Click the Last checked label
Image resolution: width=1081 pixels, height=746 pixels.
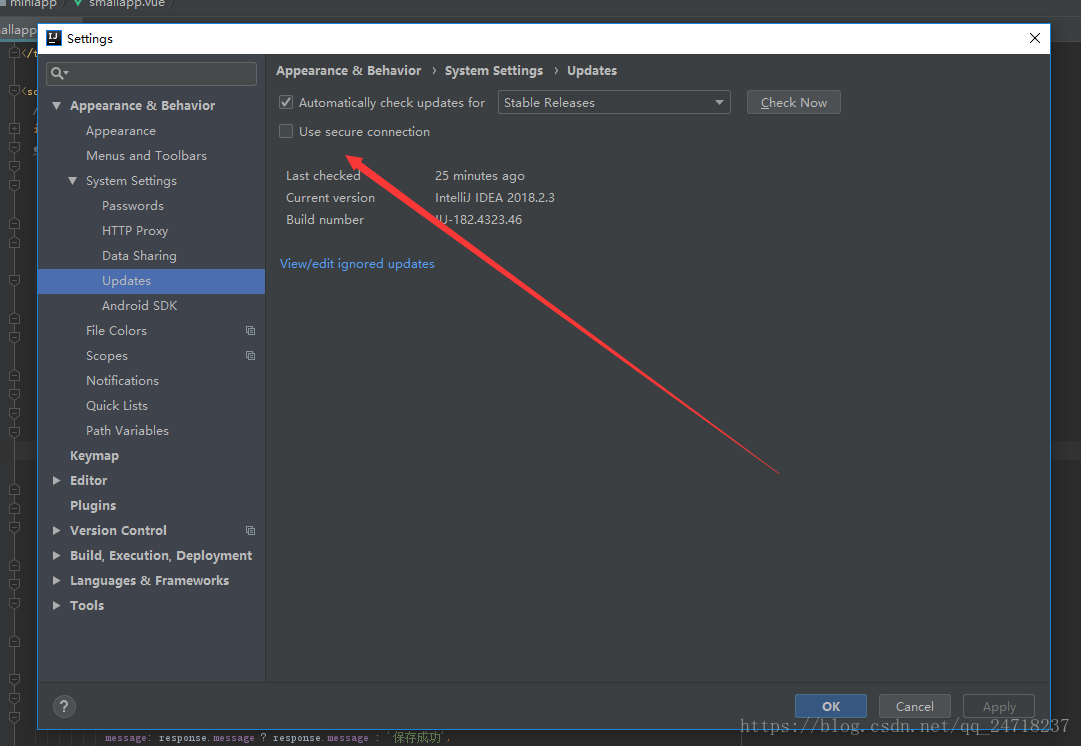(x=323, y=176)
